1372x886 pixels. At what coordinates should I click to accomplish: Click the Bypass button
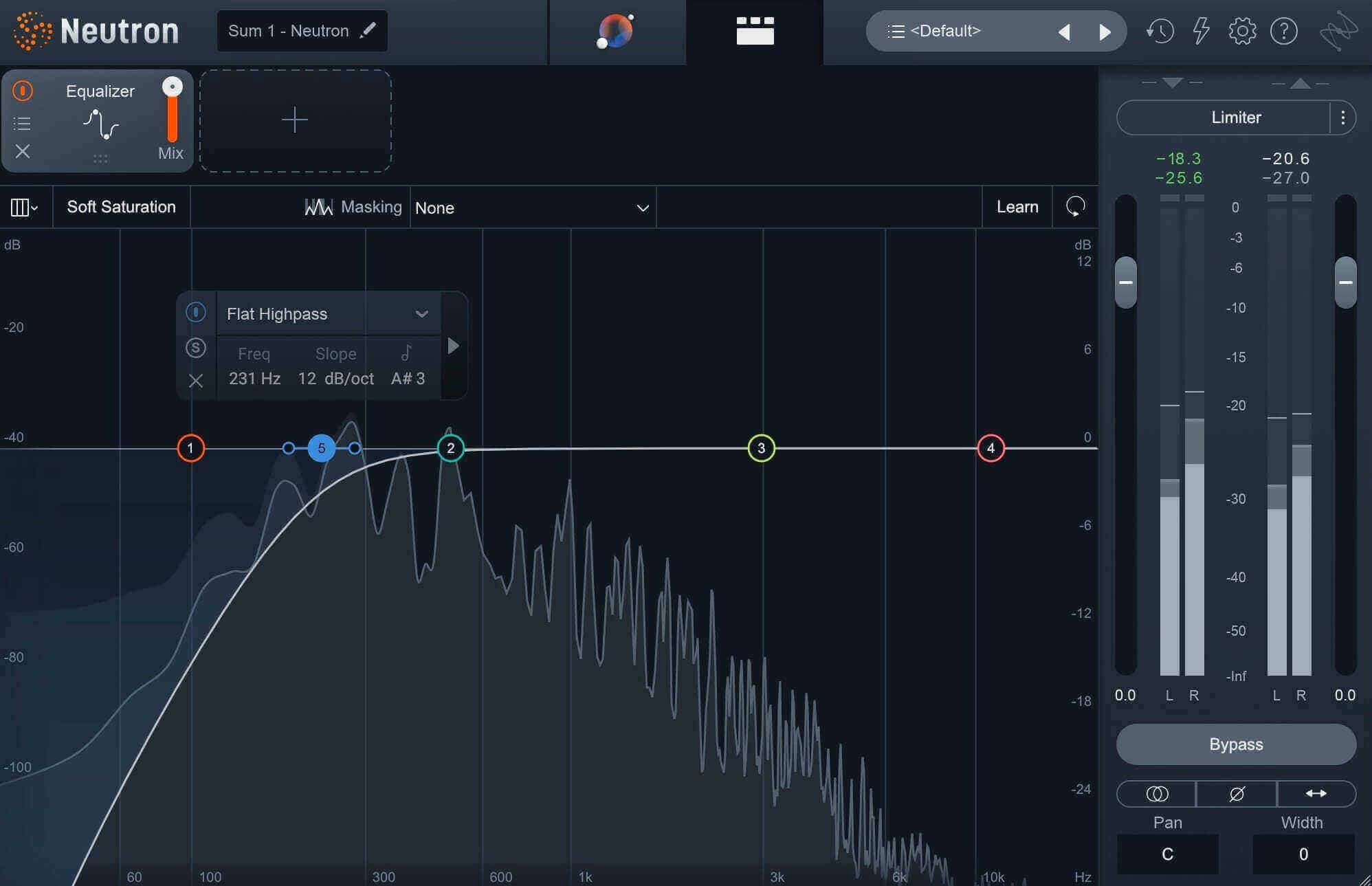click(1236, 744)
